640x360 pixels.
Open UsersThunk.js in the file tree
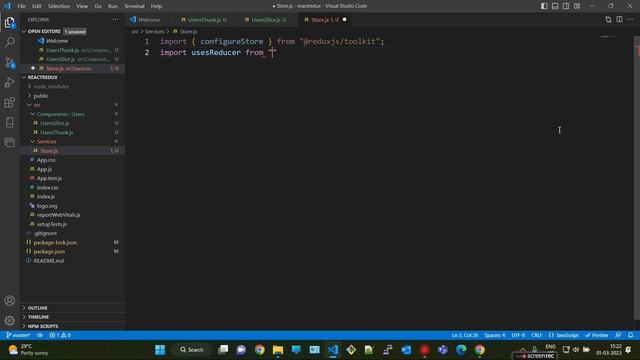56,132
